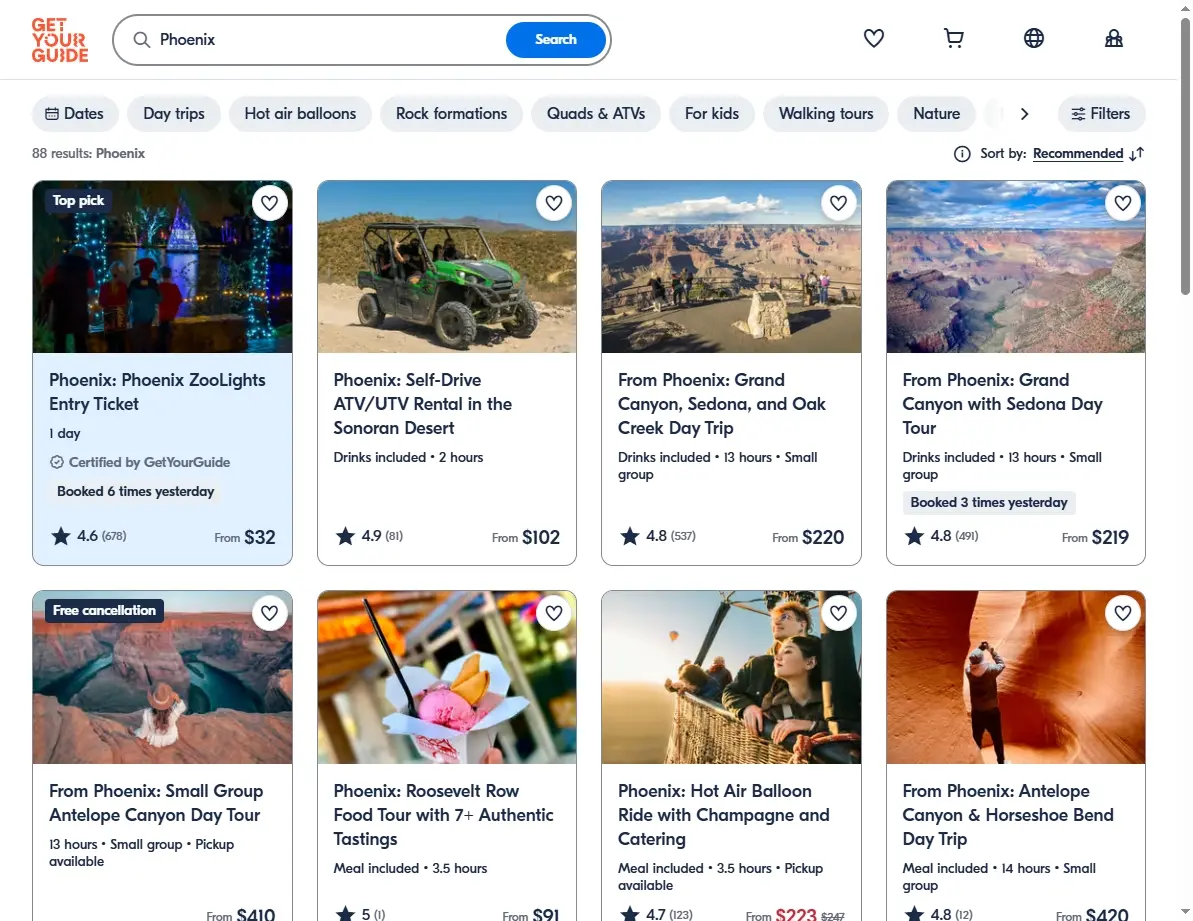Save Small Group Antelope Canyon tour
The height and width of the screenshot is (921, 1193).
[269, 613]
